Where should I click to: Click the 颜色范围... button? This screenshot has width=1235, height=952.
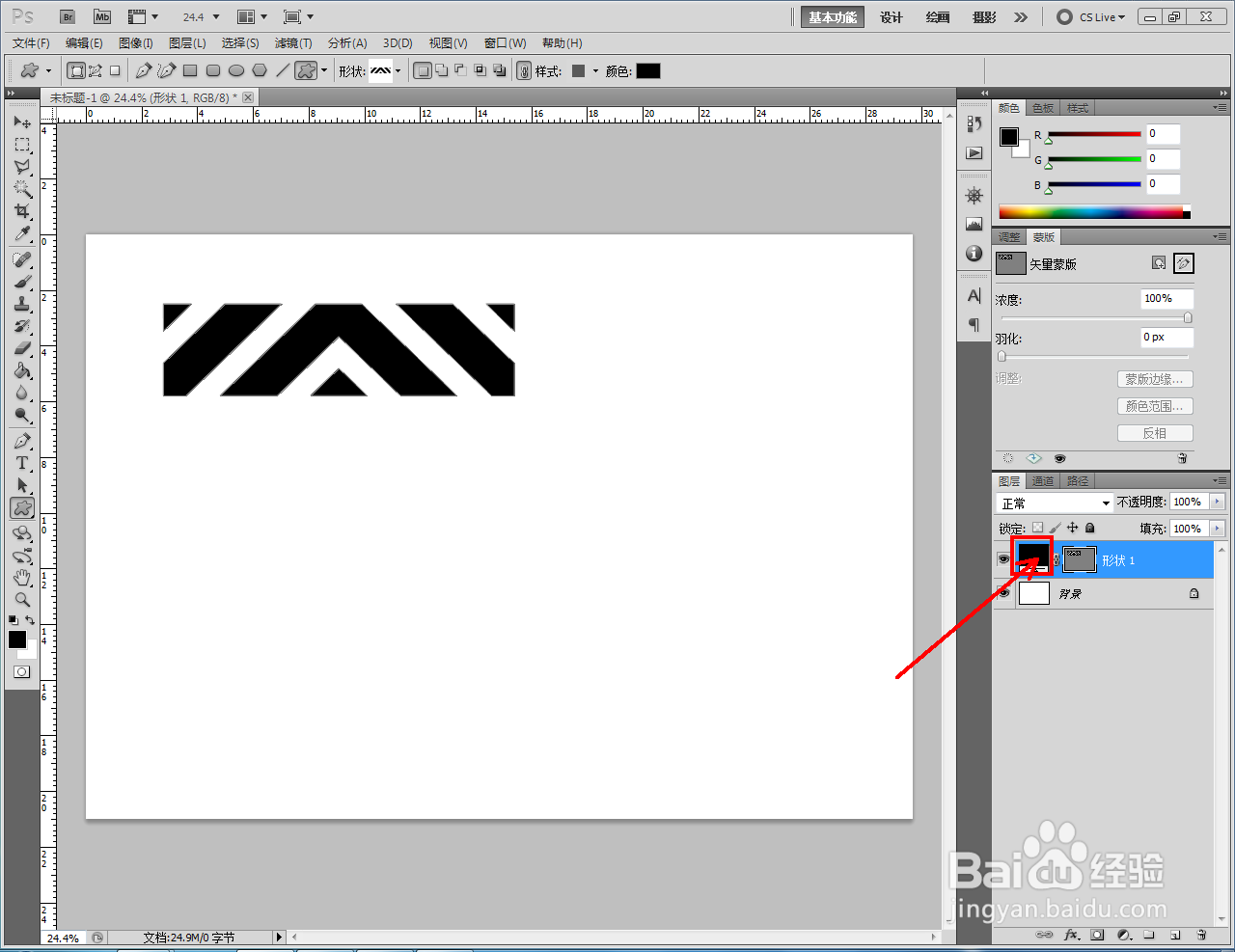coord(1155,406)
